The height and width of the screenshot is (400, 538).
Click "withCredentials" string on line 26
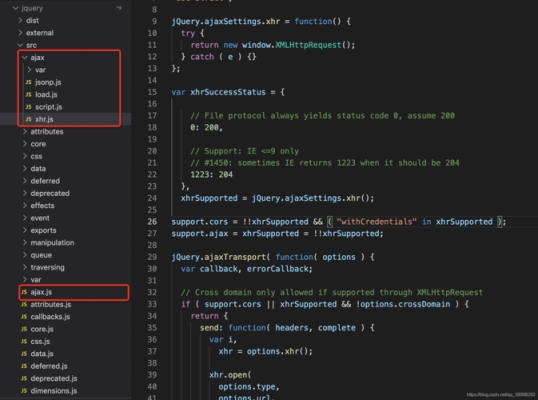tap(376, 222)
